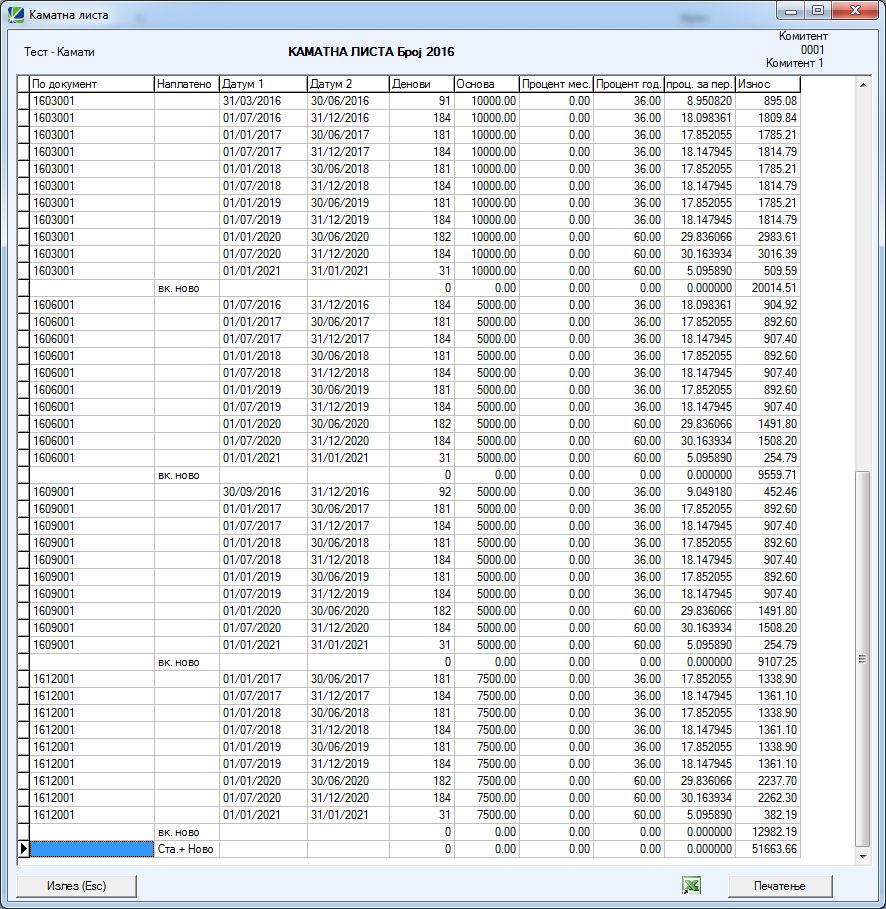This screenshot has height=909, width=886.
Task: Click the проц. за пер. column header
Action: click(699, 84)
